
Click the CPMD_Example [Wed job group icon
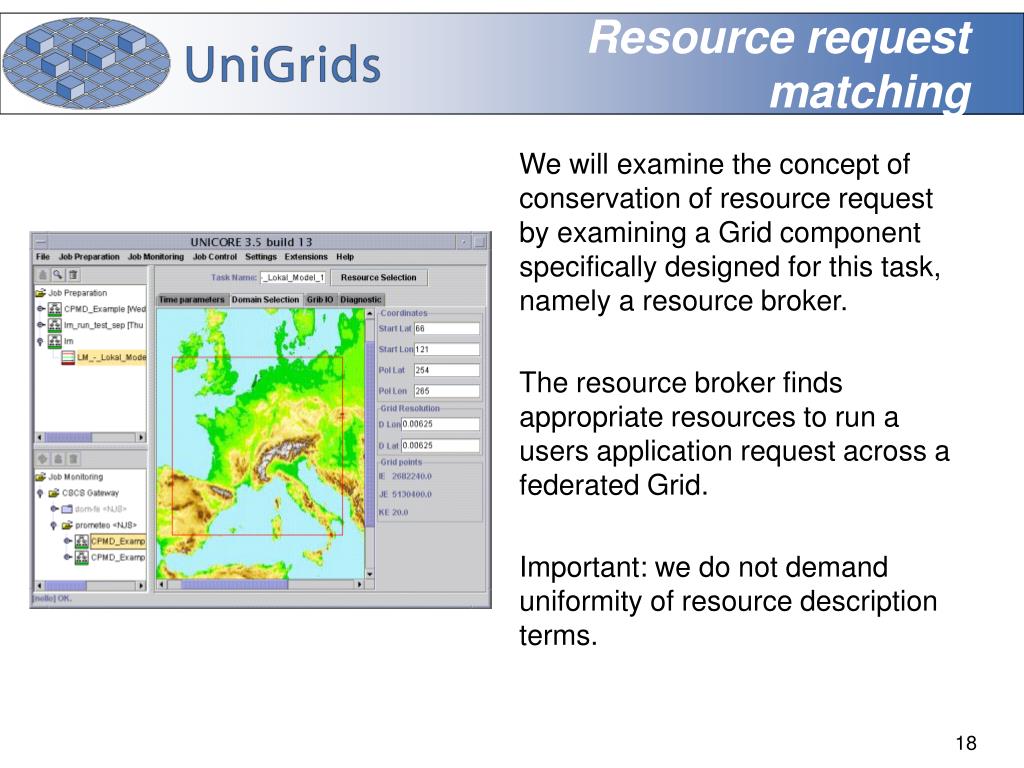coord(55,308)
